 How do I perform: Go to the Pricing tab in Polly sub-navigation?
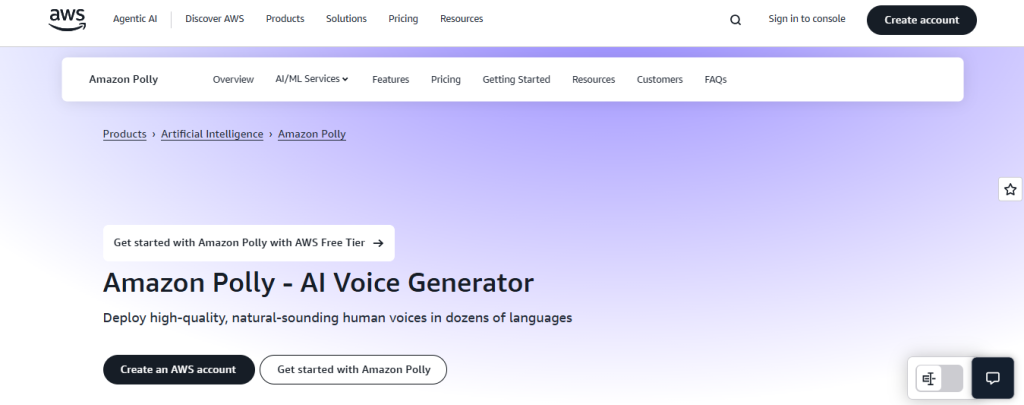pyautogui.click(x=445, y=80)
